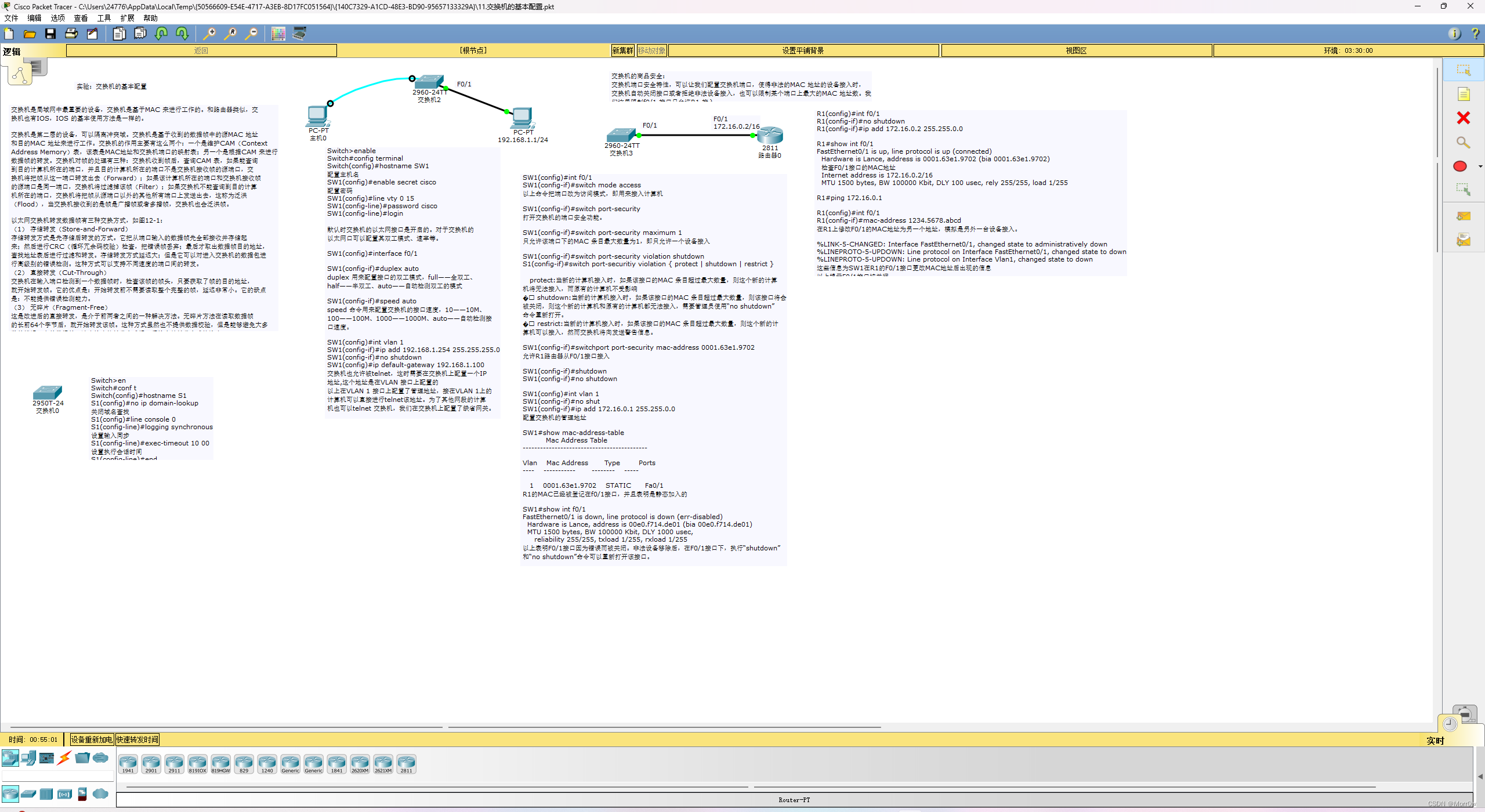Copy the selection using the Copy icon

pos(119,34)
